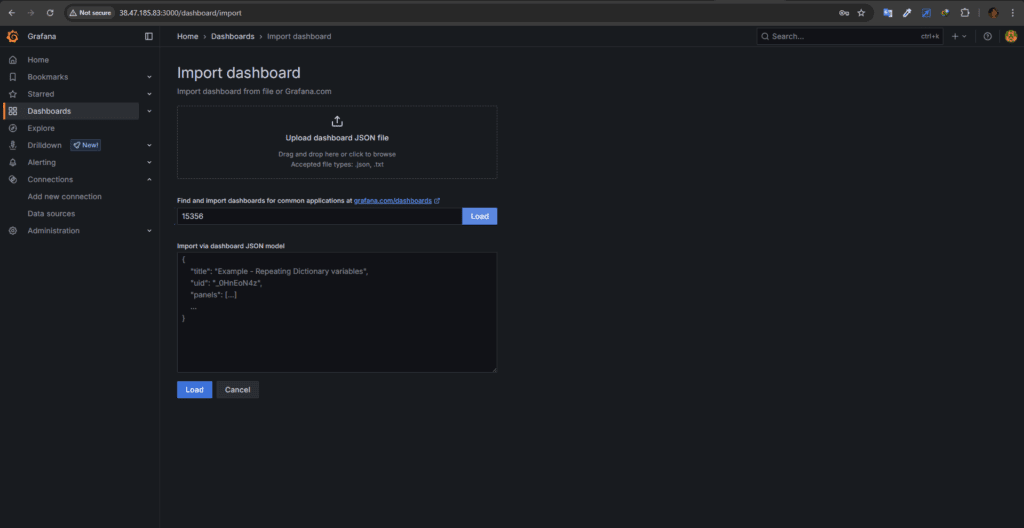The width and height of the screenshot is (1024, 528).
Task: Open the browser three-dot menu
Action: (x=1012, y=12)
